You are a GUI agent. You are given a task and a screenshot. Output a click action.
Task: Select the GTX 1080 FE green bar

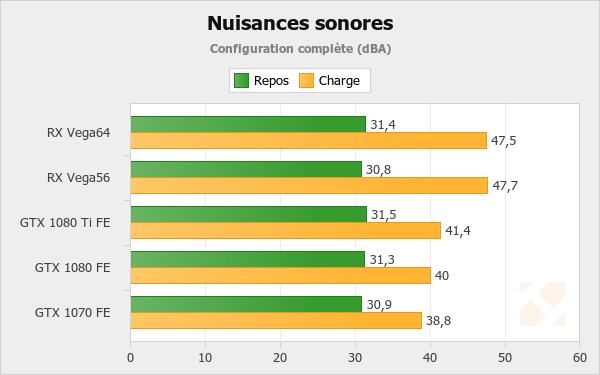click(248, 259)
